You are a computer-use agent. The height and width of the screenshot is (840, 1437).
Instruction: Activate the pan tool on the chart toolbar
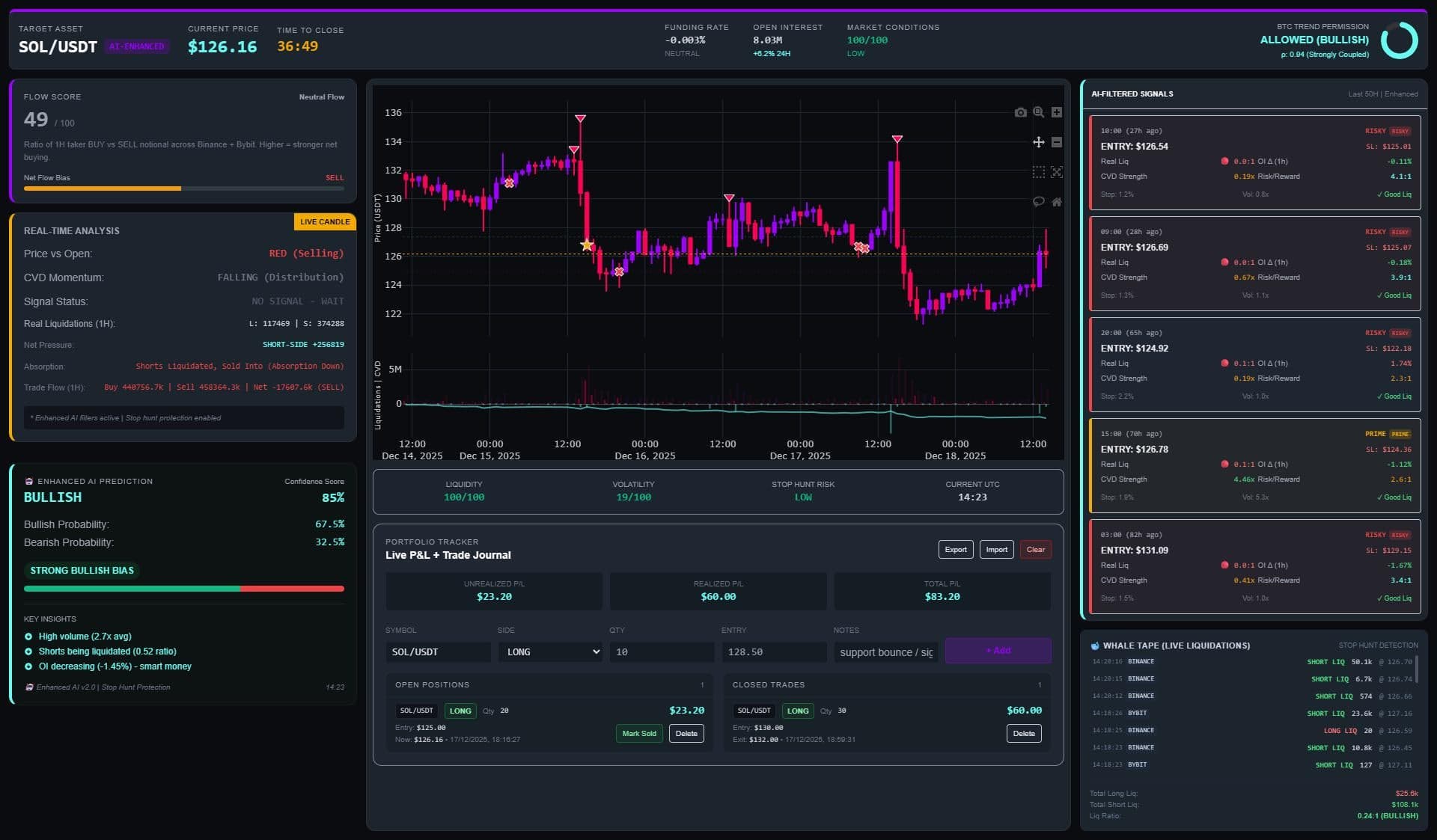pos(1039,142)
